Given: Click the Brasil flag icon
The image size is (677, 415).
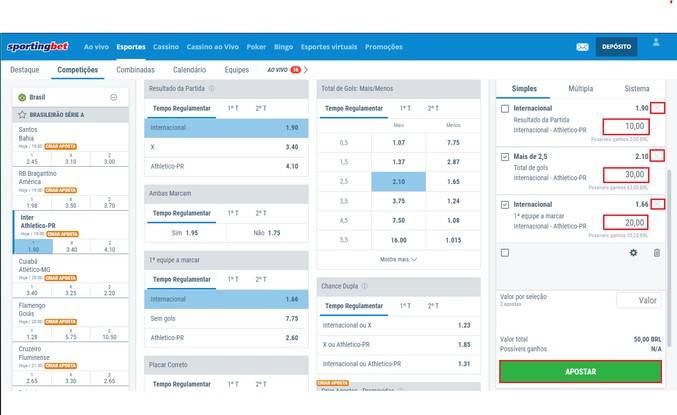Looking at the screenshot, I should (22, 97).
